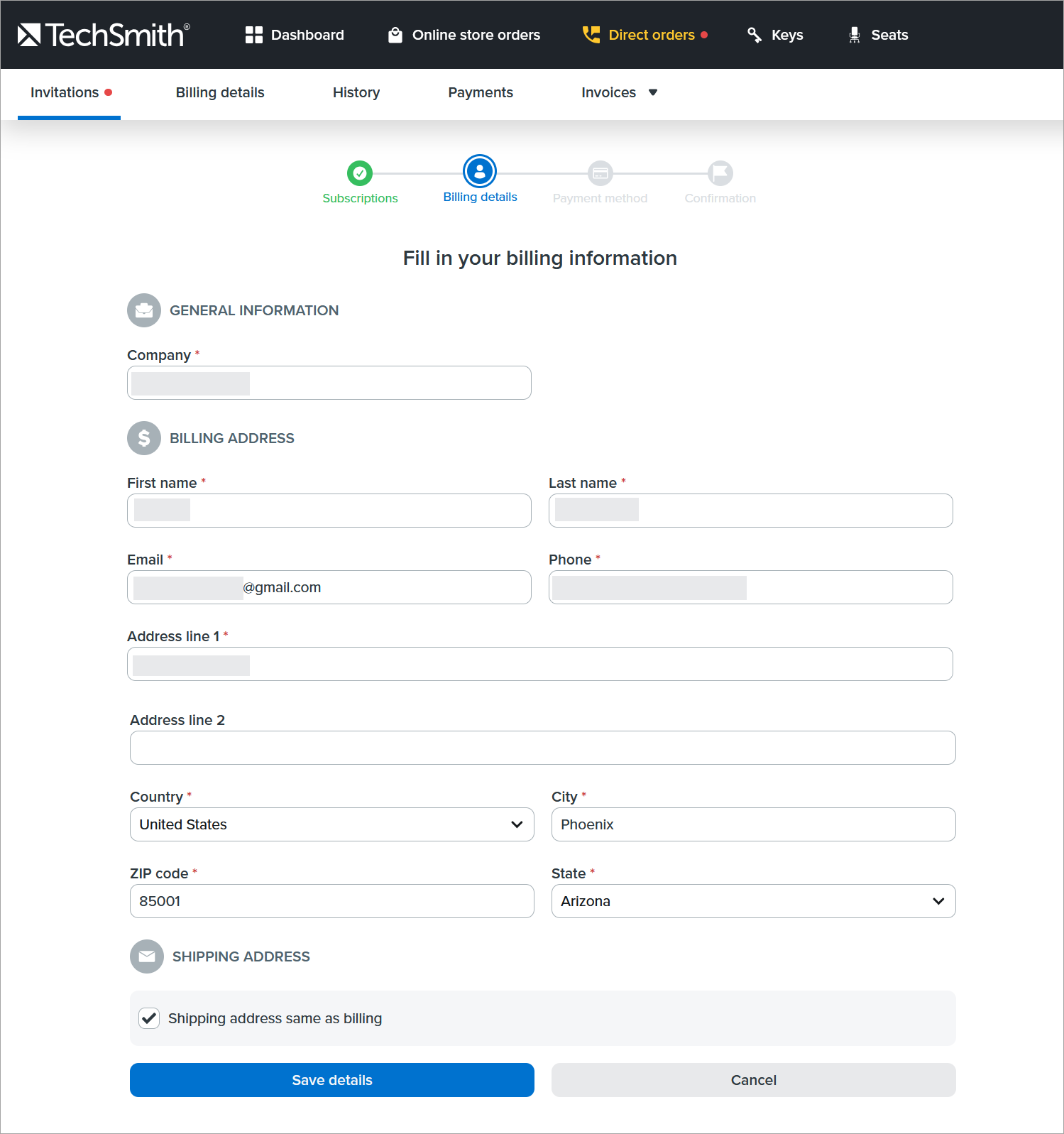Click the Confirmation step label
Viewport: 1064px width, 1134px height.
720,198
